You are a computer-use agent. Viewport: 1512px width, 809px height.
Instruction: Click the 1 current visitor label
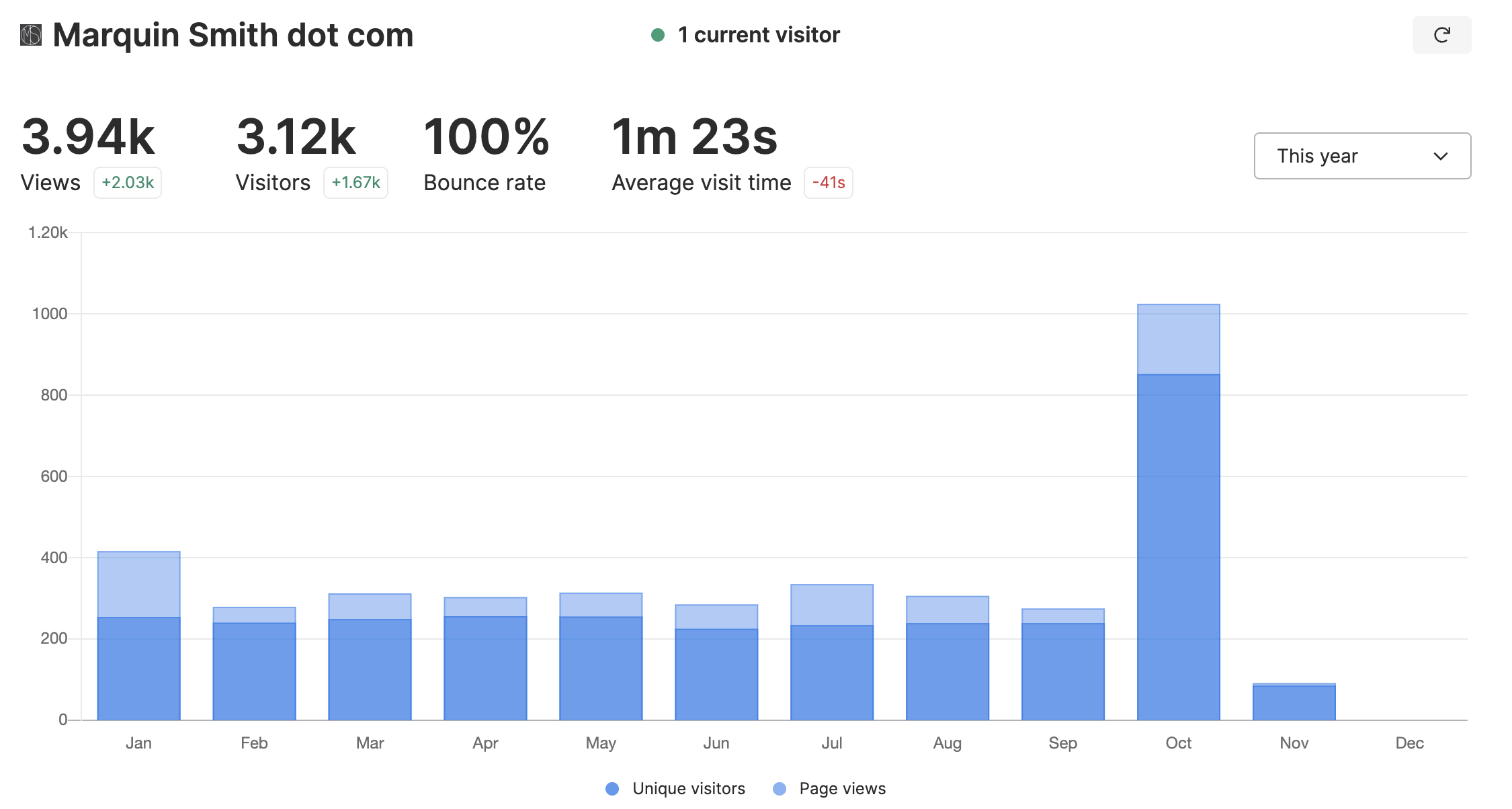[x=759, y=35]
